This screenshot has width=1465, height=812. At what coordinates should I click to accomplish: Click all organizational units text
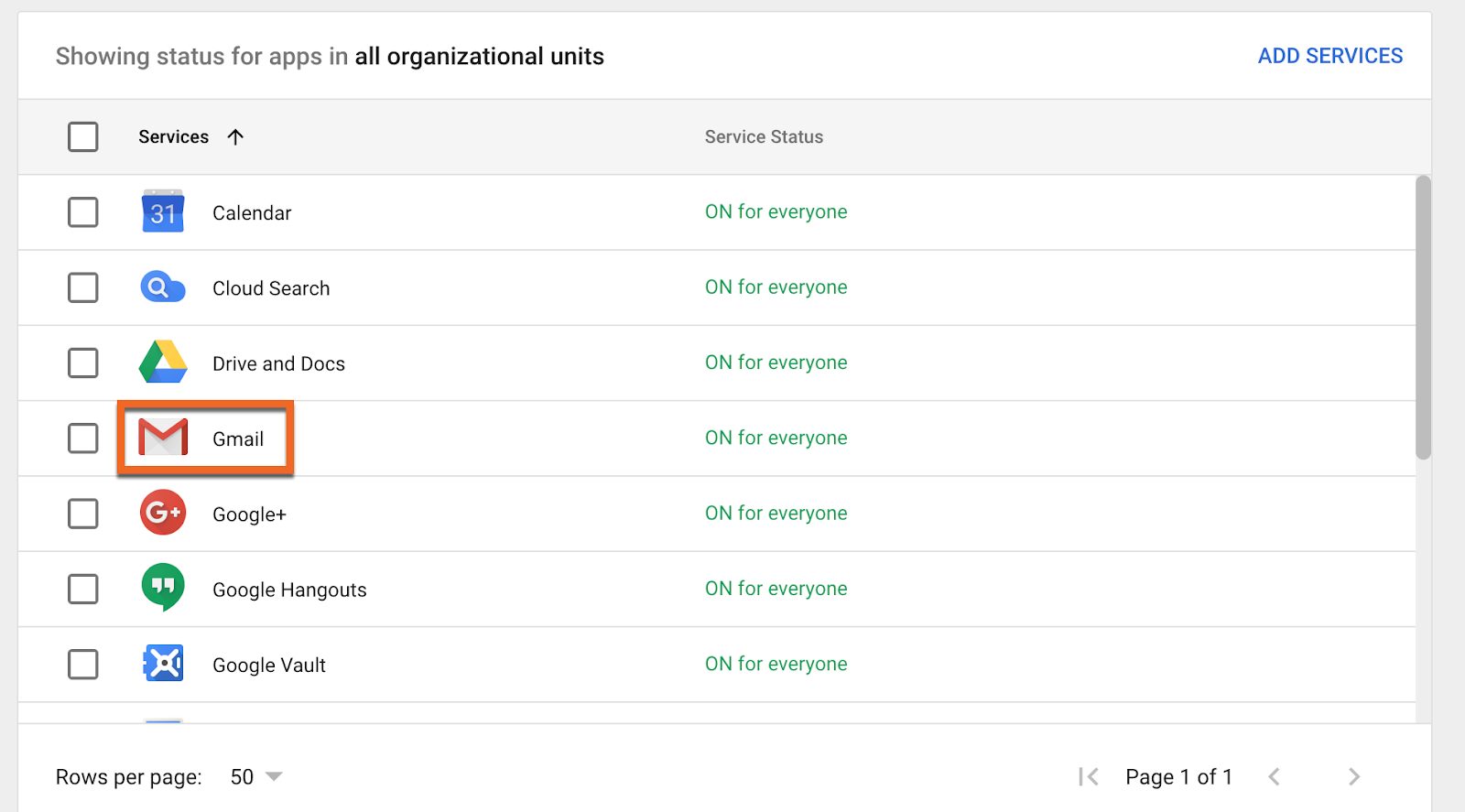[x=479, y=57]
